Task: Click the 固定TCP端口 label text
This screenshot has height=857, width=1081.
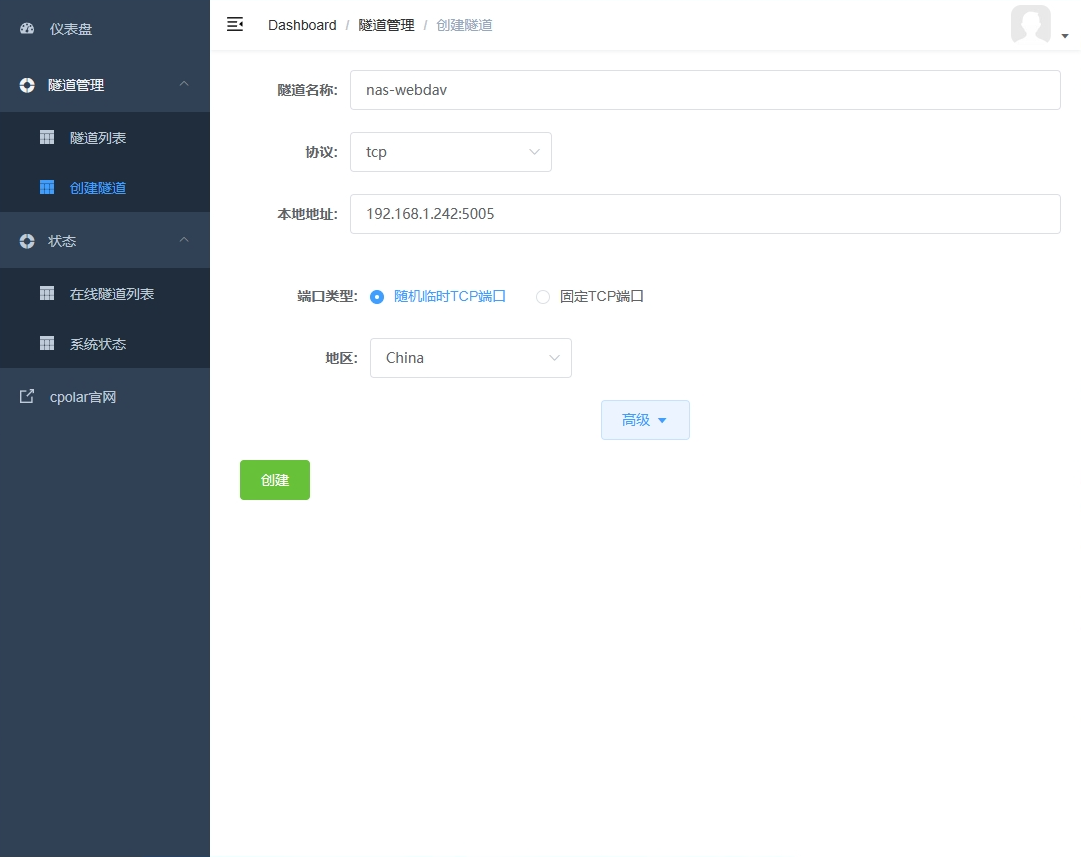Action: point(602,296)
